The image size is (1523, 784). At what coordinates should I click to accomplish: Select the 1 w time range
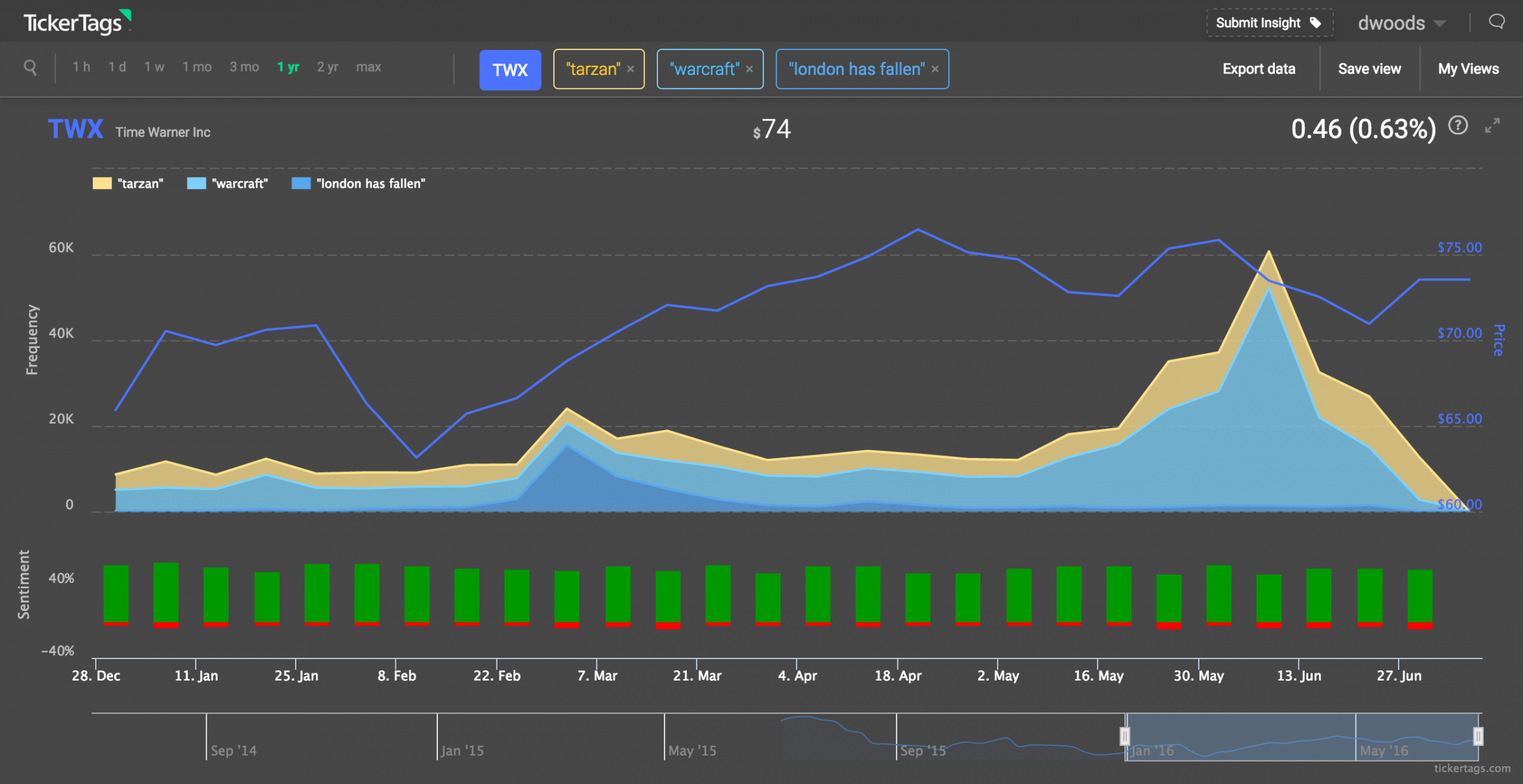pyautogui.click(x=154, y=67)
